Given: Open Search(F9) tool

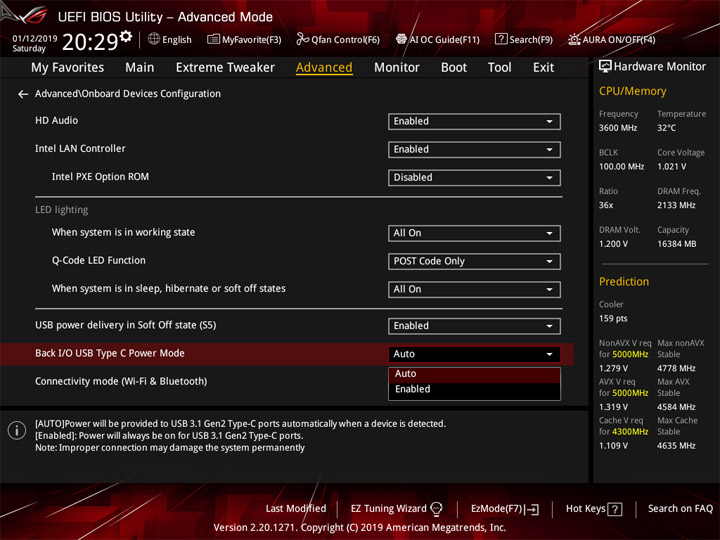Looking at the screenshot, I should click(524, 39).
